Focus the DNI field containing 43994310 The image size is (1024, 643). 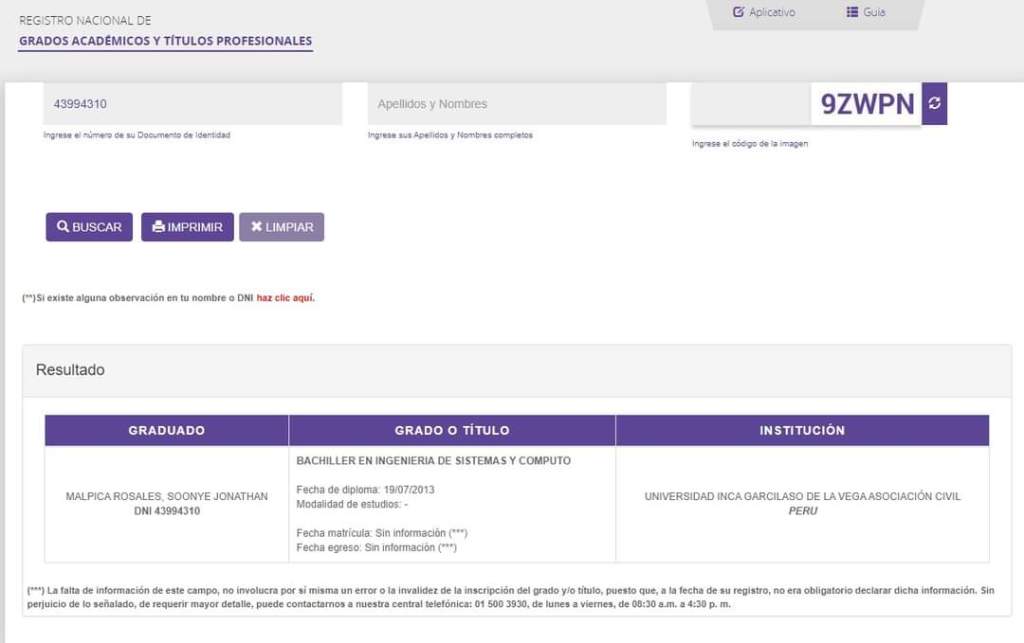click(192, 104)
